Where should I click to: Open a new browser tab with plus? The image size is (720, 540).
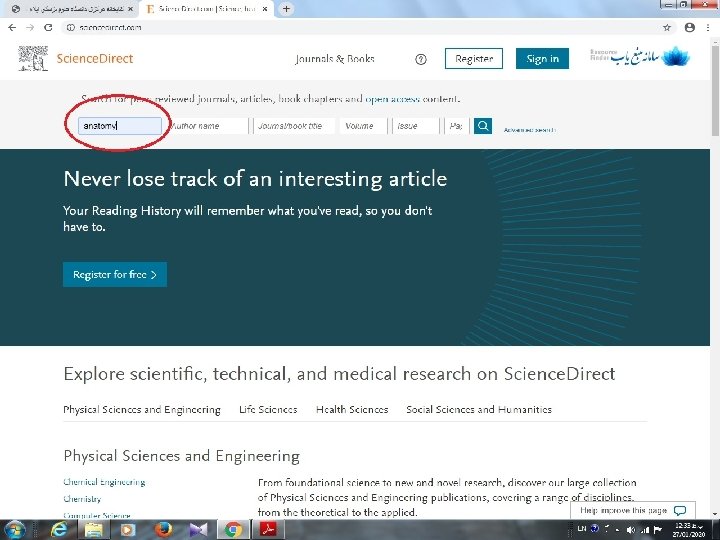[x=286, y=9]
